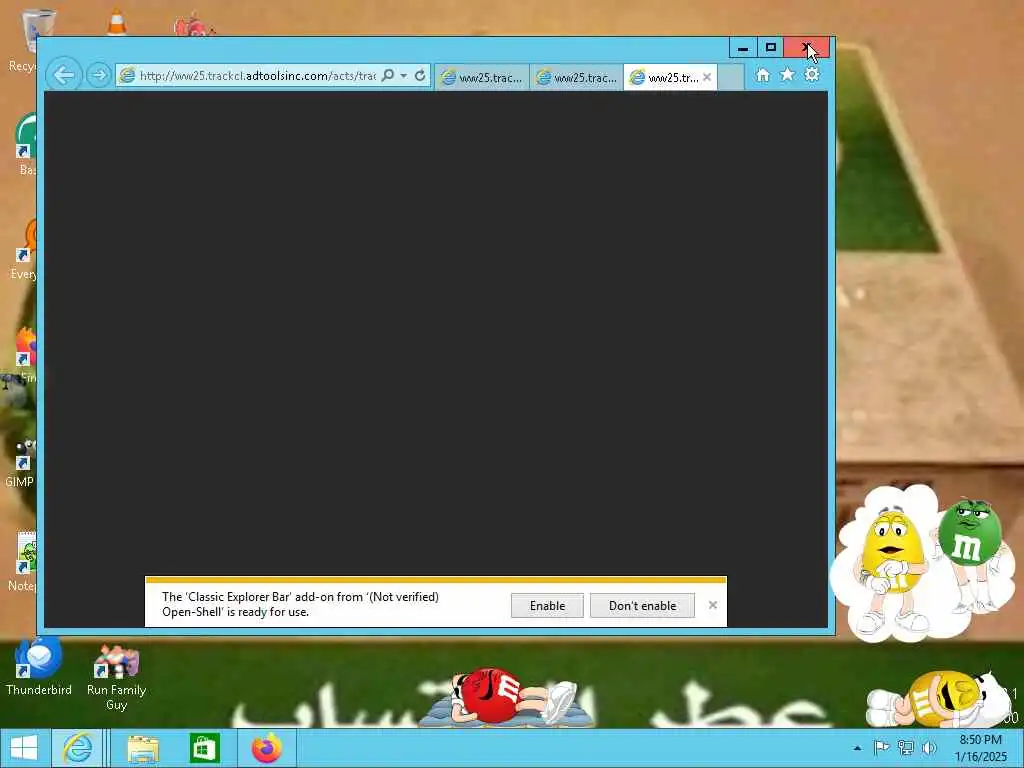The image size is (1024, 768).
Task: Open the Home page icon
Action: [x=763, y=75]
